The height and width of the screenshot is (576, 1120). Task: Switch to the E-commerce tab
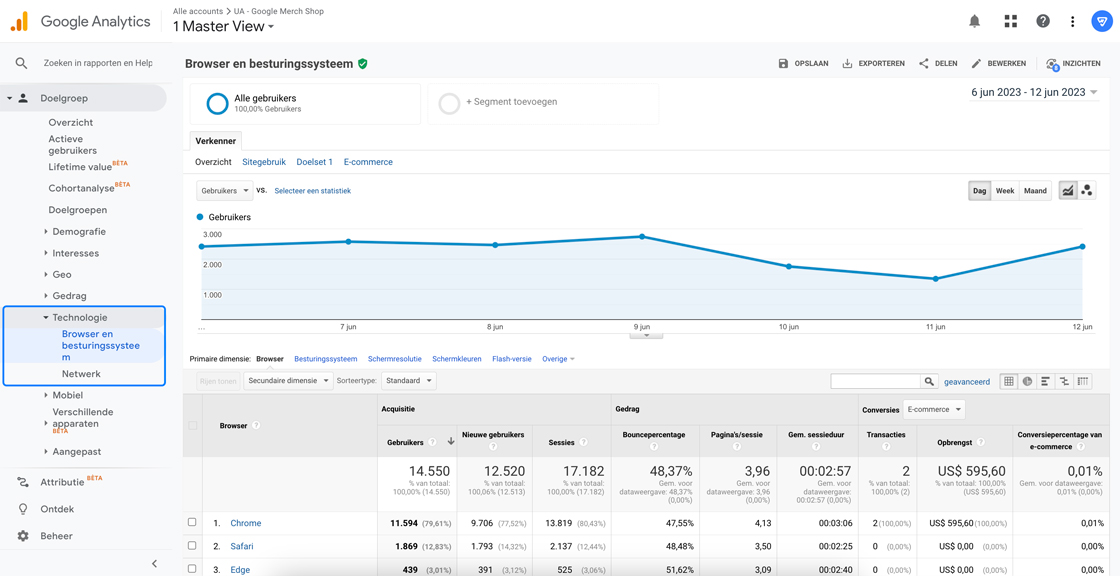coord(368,162)
